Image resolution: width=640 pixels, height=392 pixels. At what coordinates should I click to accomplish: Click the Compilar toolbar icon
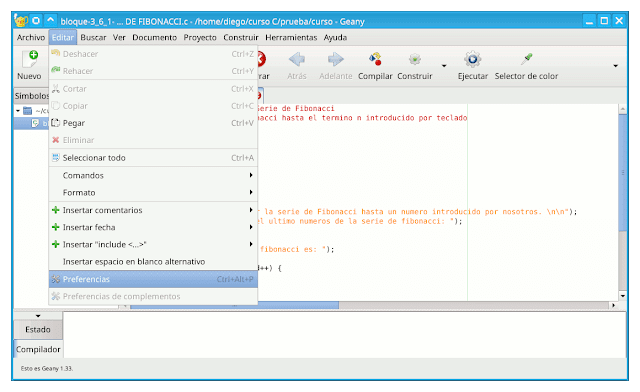pyautogui.click(x=375, y=60)
